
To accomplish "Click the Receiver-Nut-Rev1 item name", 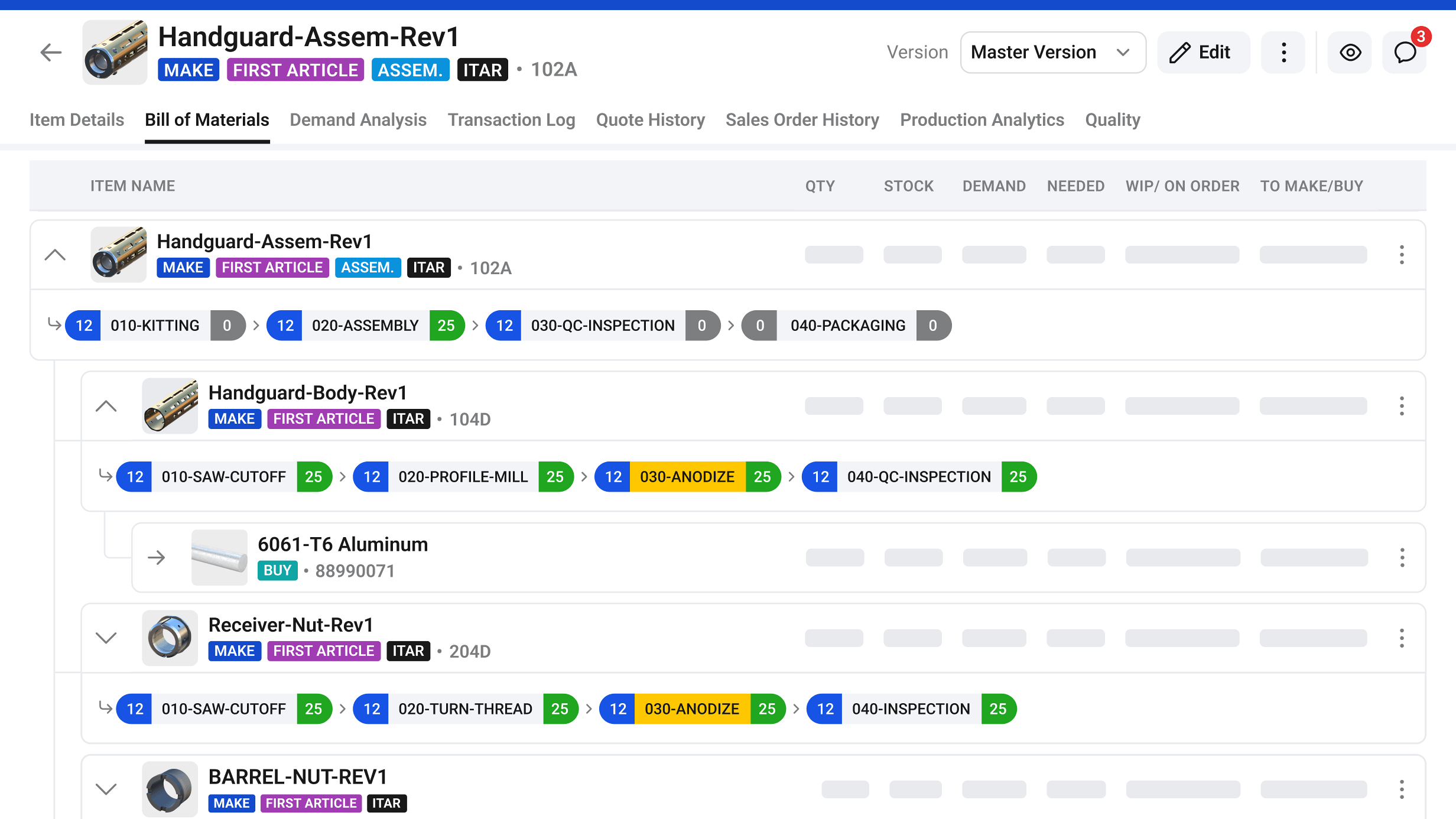I will coord(291,625).
